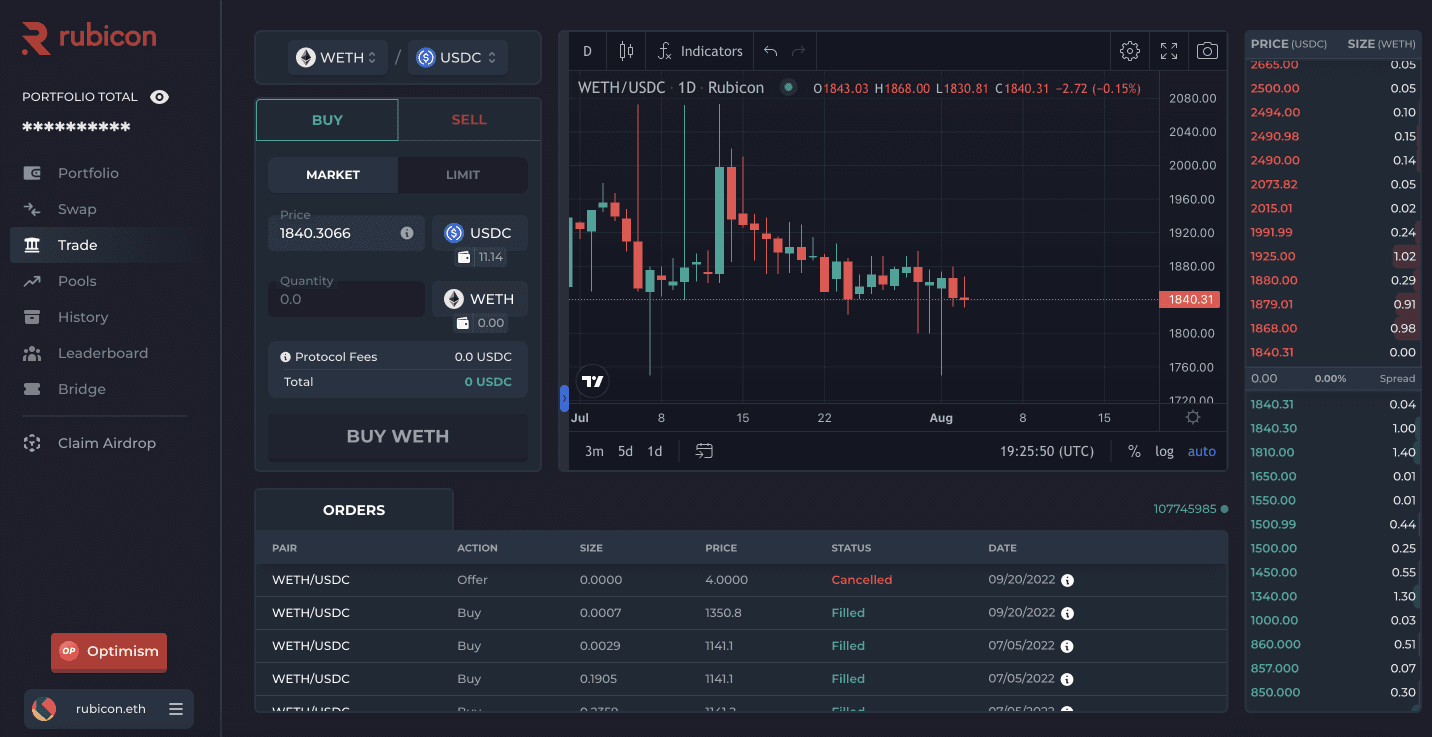The width and height of the screenshot is (1432, 737).
Task: Click the 1840.31 price label on chart axis
Action: click(1189, 299)
